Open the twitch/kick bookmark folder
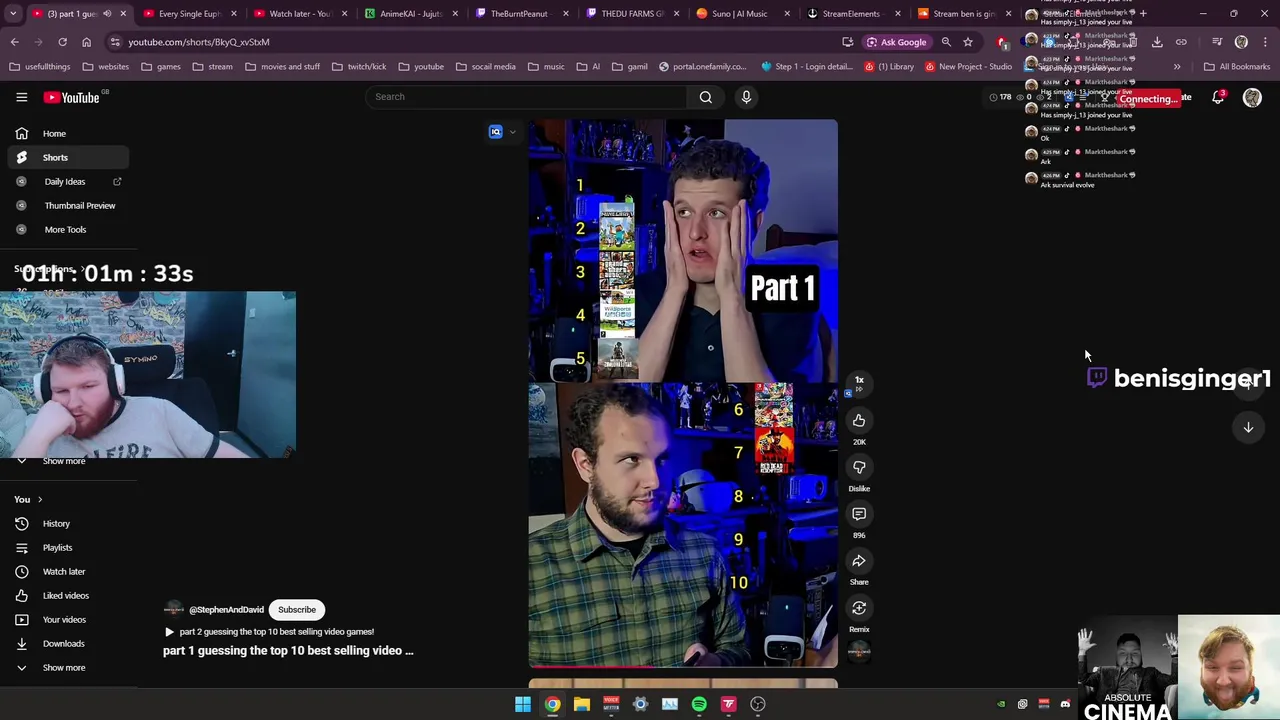This screenshot has height=720, width=1280. (359, 67)
